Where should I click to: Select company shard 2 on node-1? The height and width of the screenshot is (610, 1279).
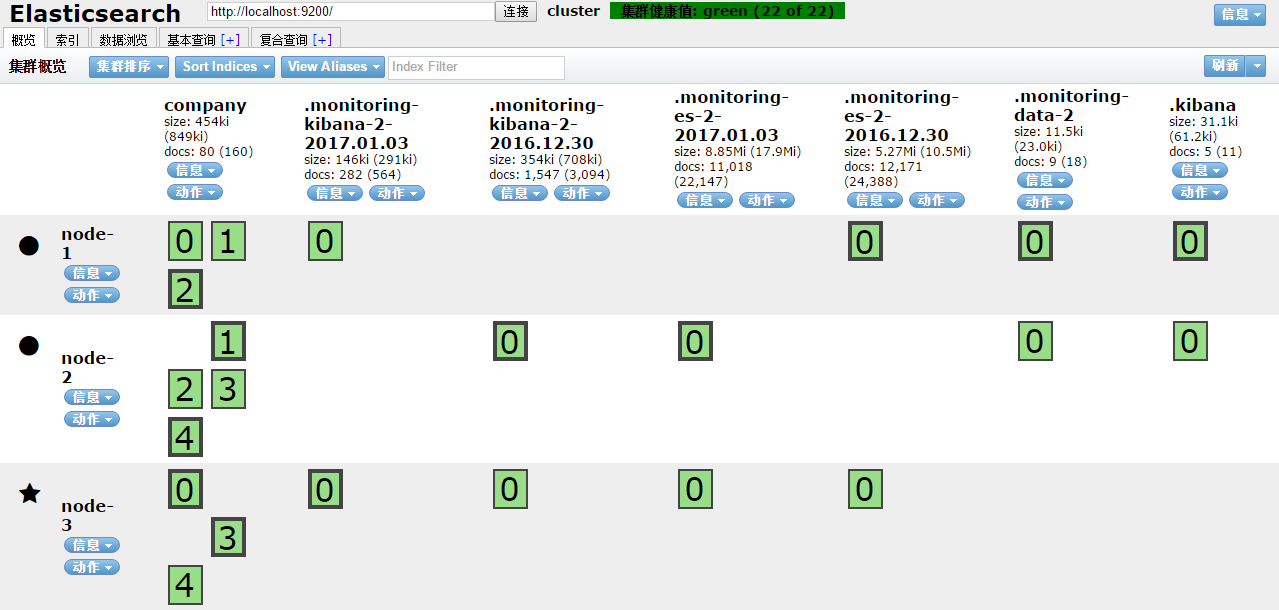tap(185, 289)
